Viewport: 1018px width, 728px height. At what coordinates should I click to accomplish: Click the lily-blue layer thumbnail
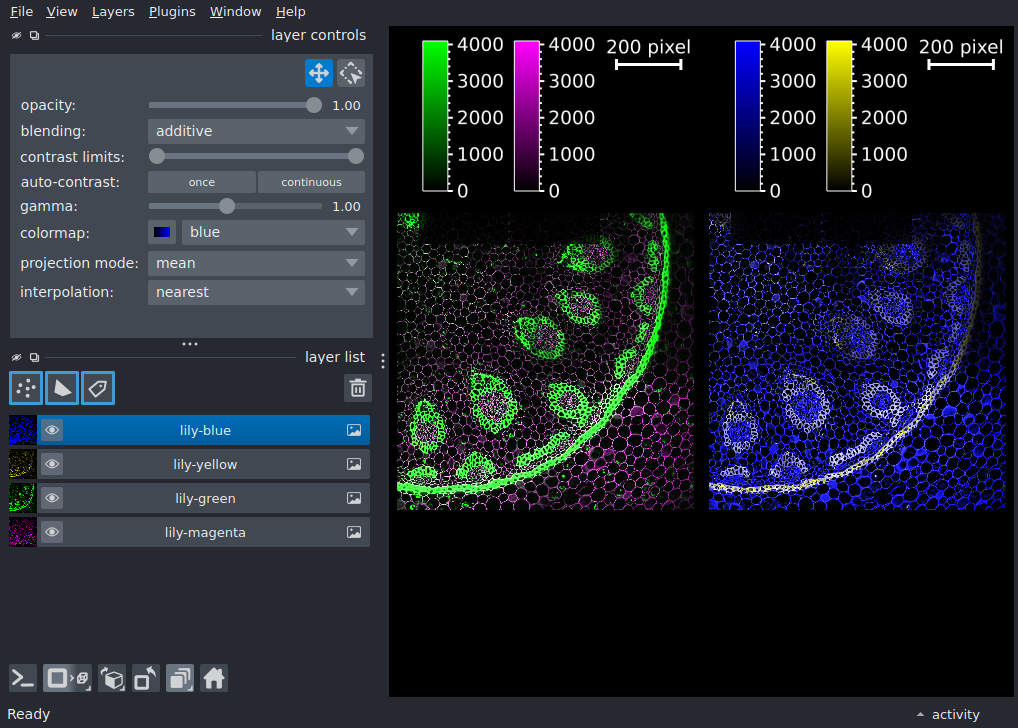click(x=23, y=430)
